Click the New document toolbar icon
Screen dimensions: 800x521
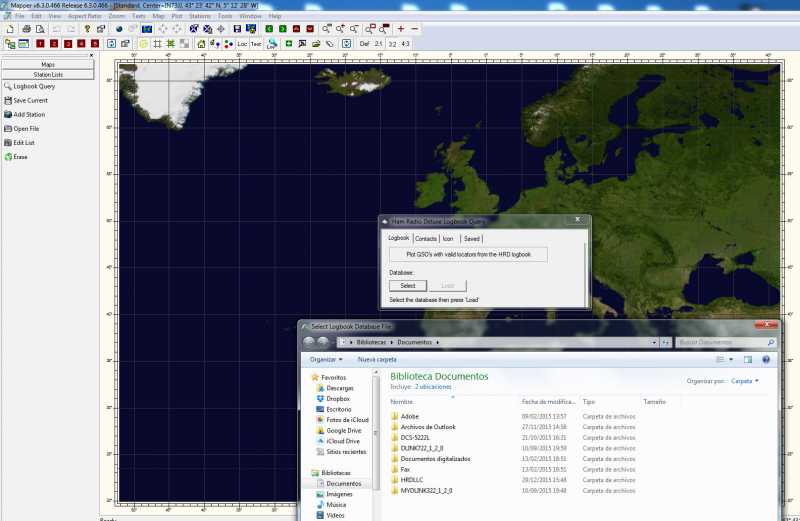10,29
